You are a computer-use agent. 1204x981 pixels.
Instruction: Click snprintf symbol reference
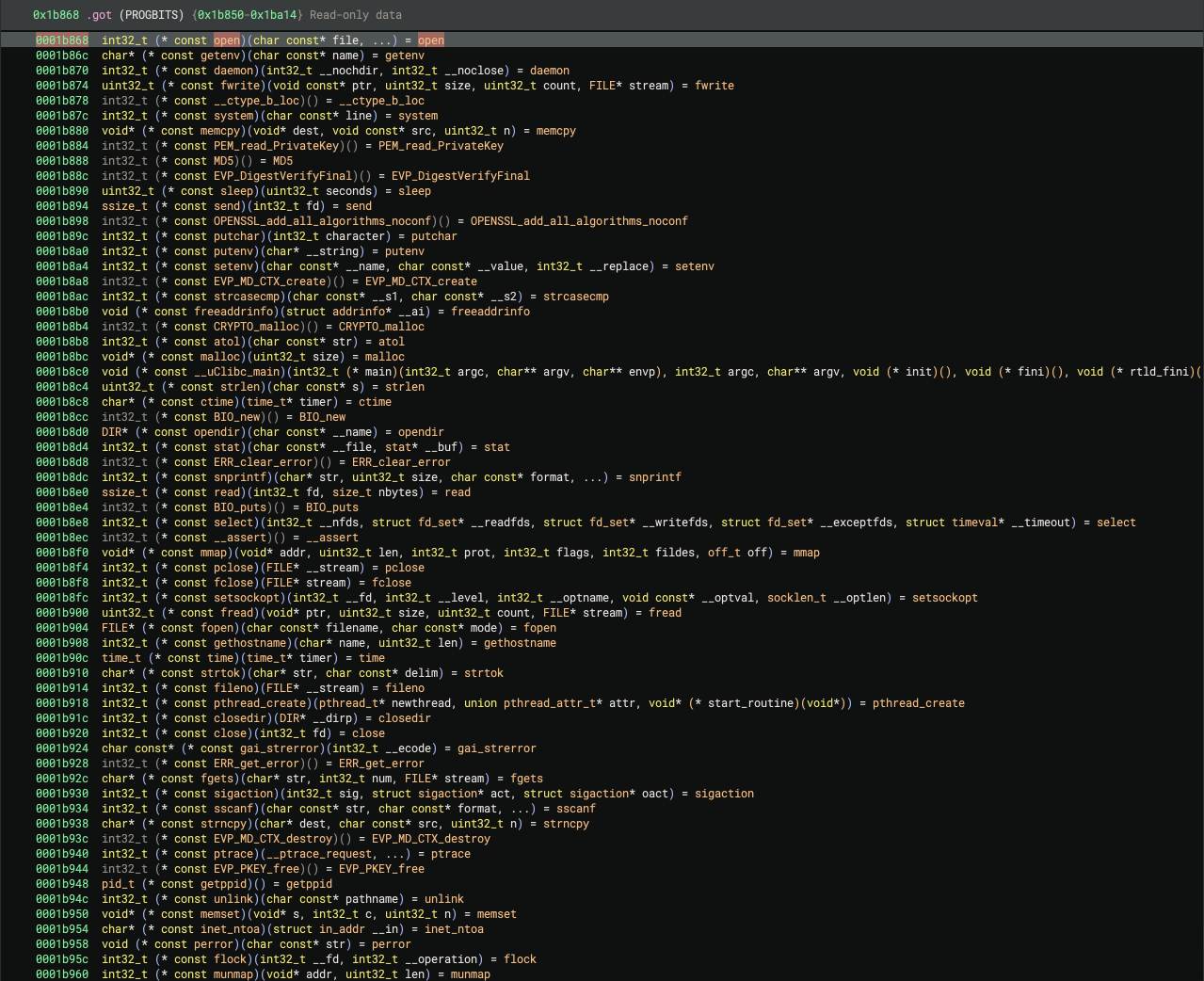tap(655, 477)
